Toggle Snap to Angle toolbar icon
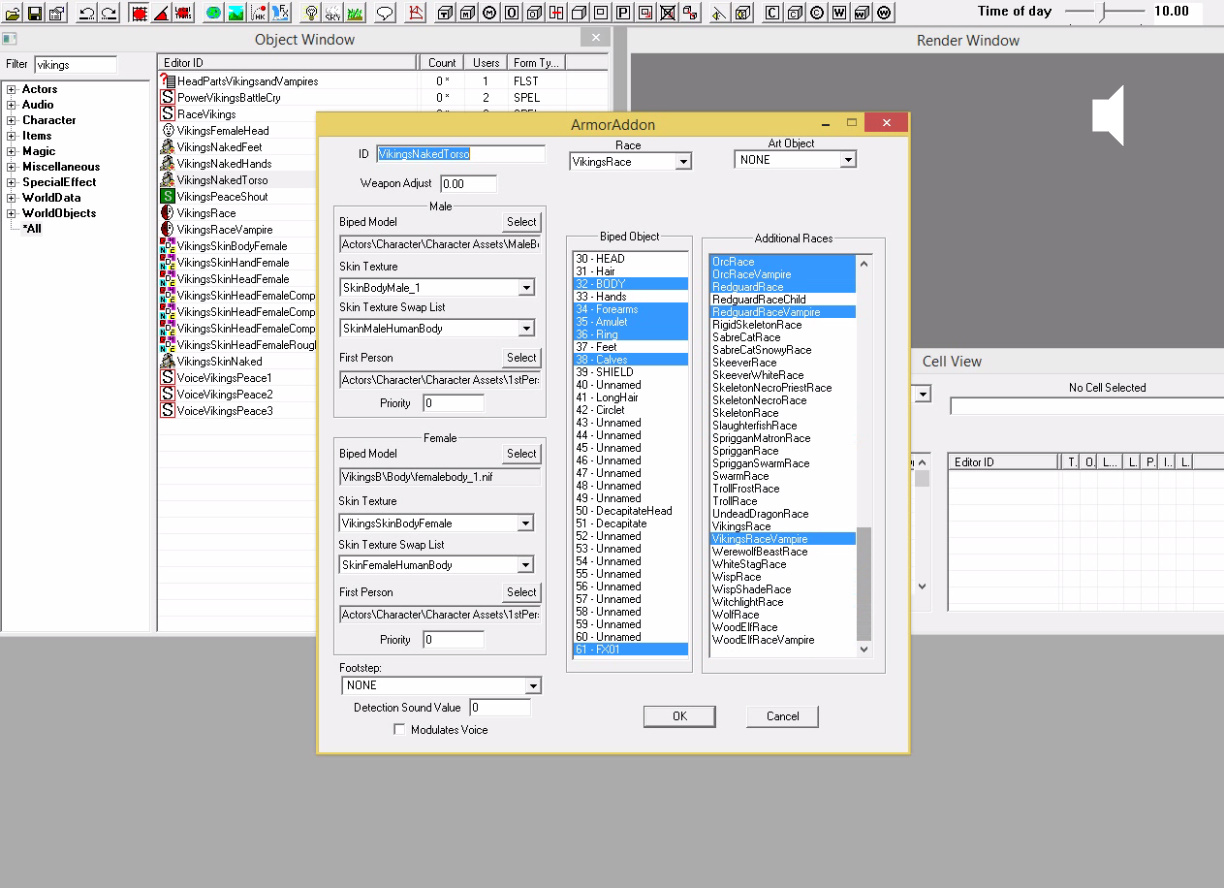The image size is (1224, 888). (x=160, y=13)
